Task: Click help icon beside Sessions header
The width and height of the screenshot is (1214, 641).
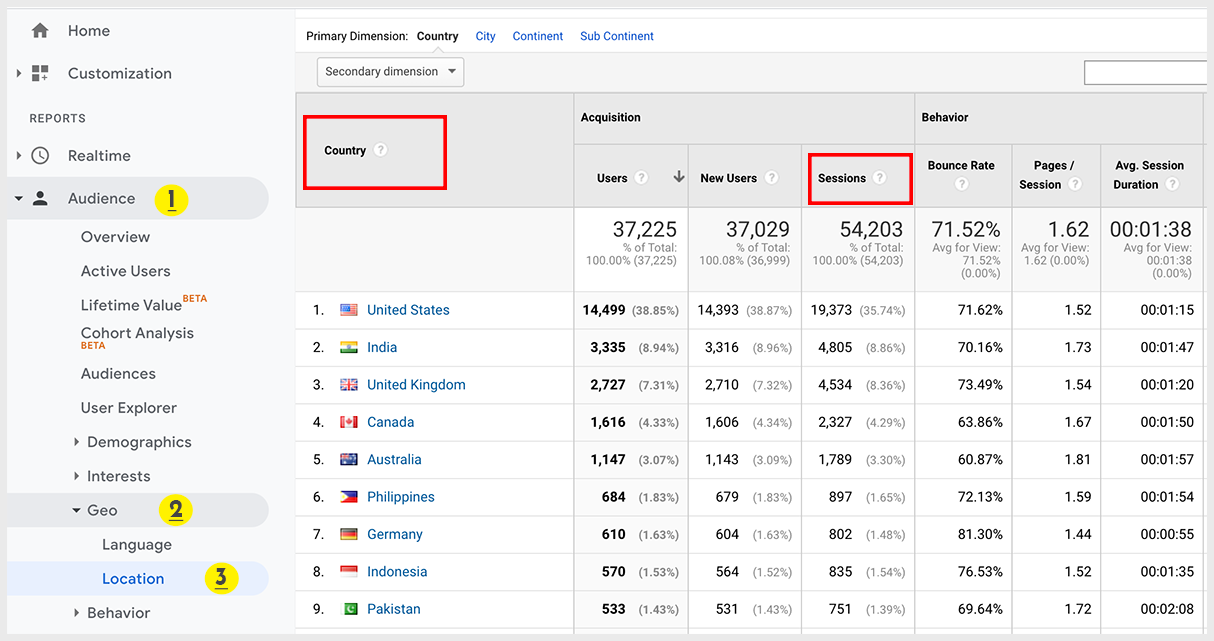Action: (879, 178)
